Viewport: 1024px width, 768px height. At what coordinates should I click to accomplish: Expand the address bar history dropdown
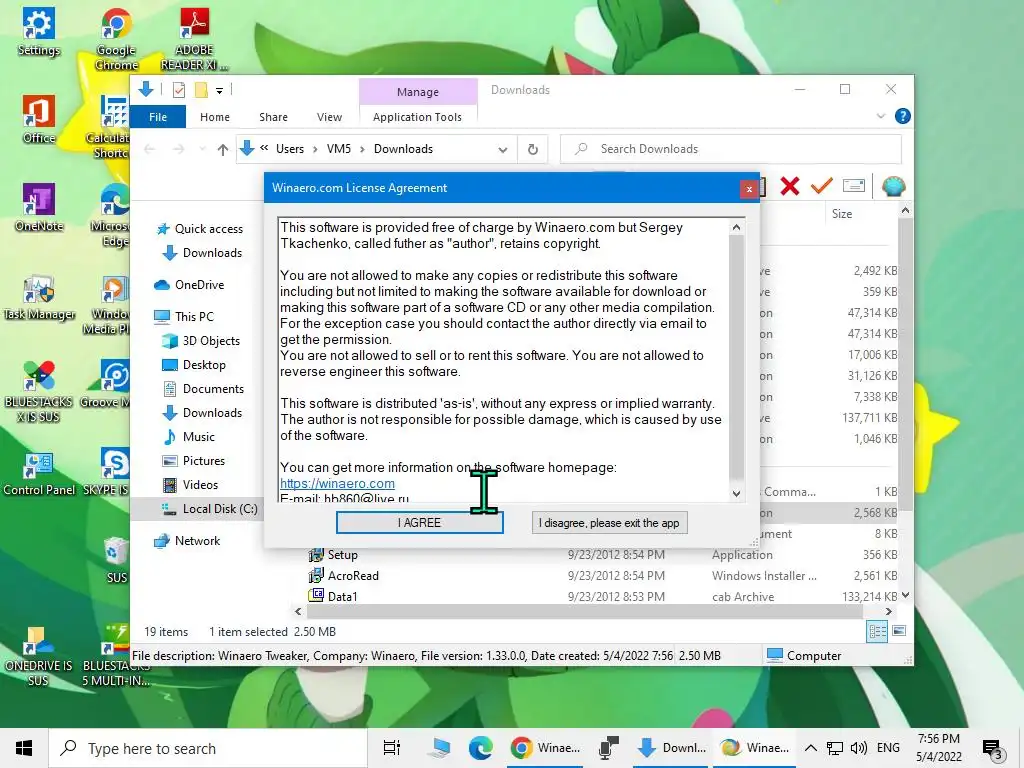[x=502, y=150]
